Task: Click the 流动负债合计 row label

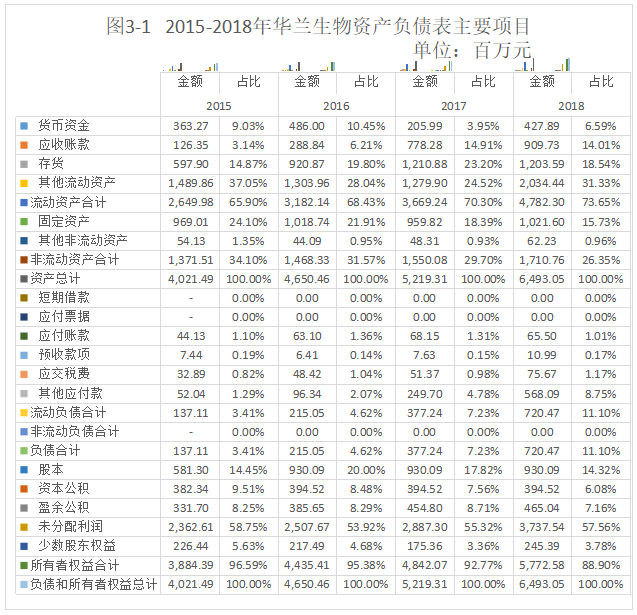Action: (68, 413)
